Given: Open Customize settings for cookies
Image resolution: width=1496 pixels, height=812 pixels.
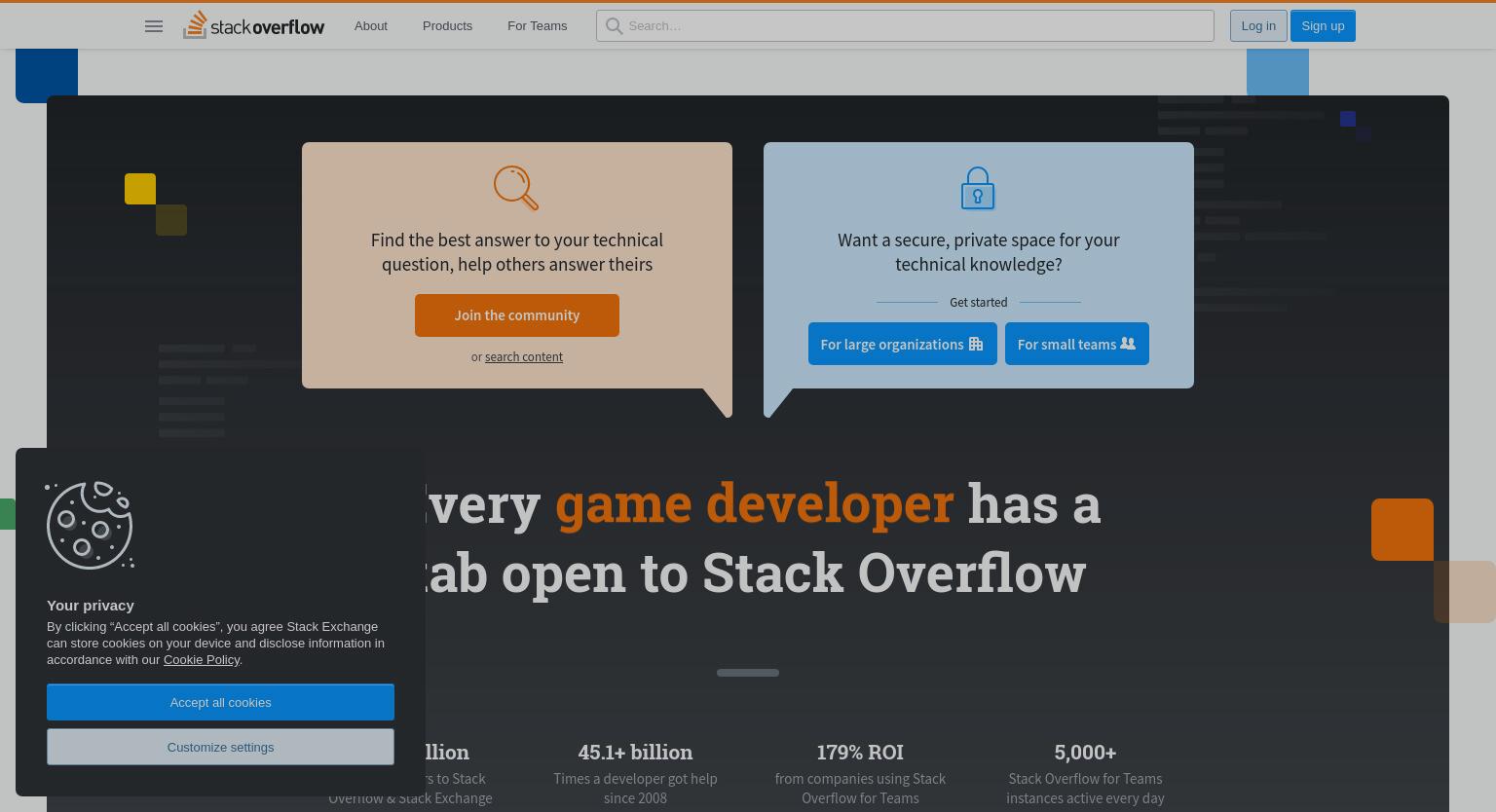Looking at the screenshot, I should point(220,747).
